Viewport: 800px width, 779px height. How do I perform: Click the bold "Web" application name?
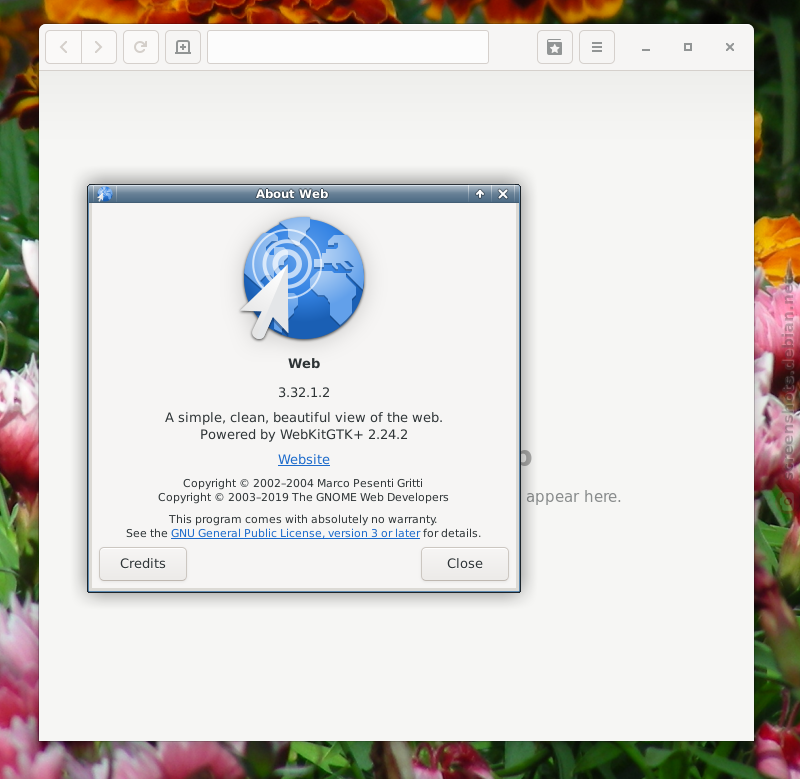304,363
